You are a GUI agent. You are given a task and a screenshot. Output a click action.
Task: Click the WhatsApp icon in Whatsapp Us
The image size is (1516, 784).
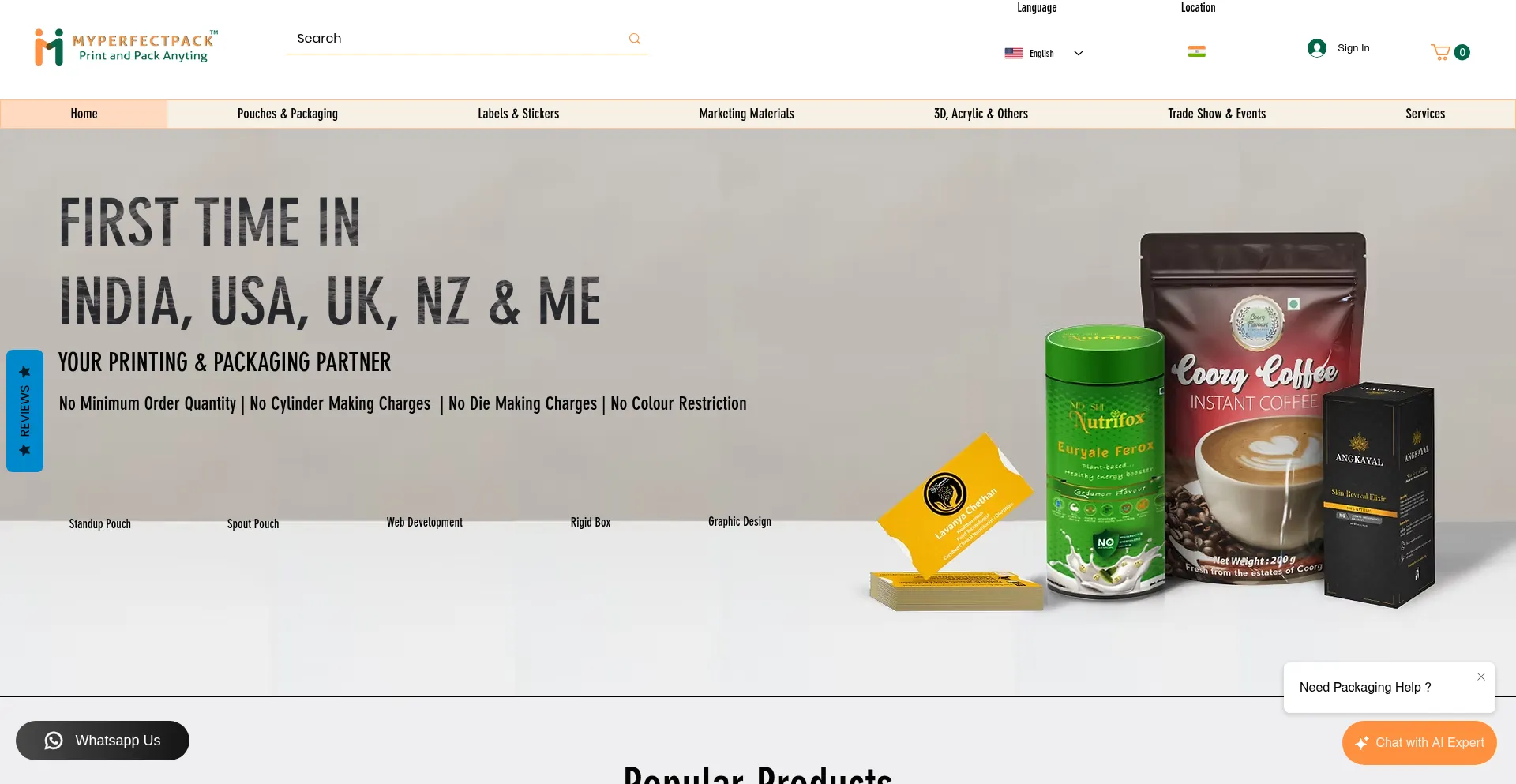point(54,741)
